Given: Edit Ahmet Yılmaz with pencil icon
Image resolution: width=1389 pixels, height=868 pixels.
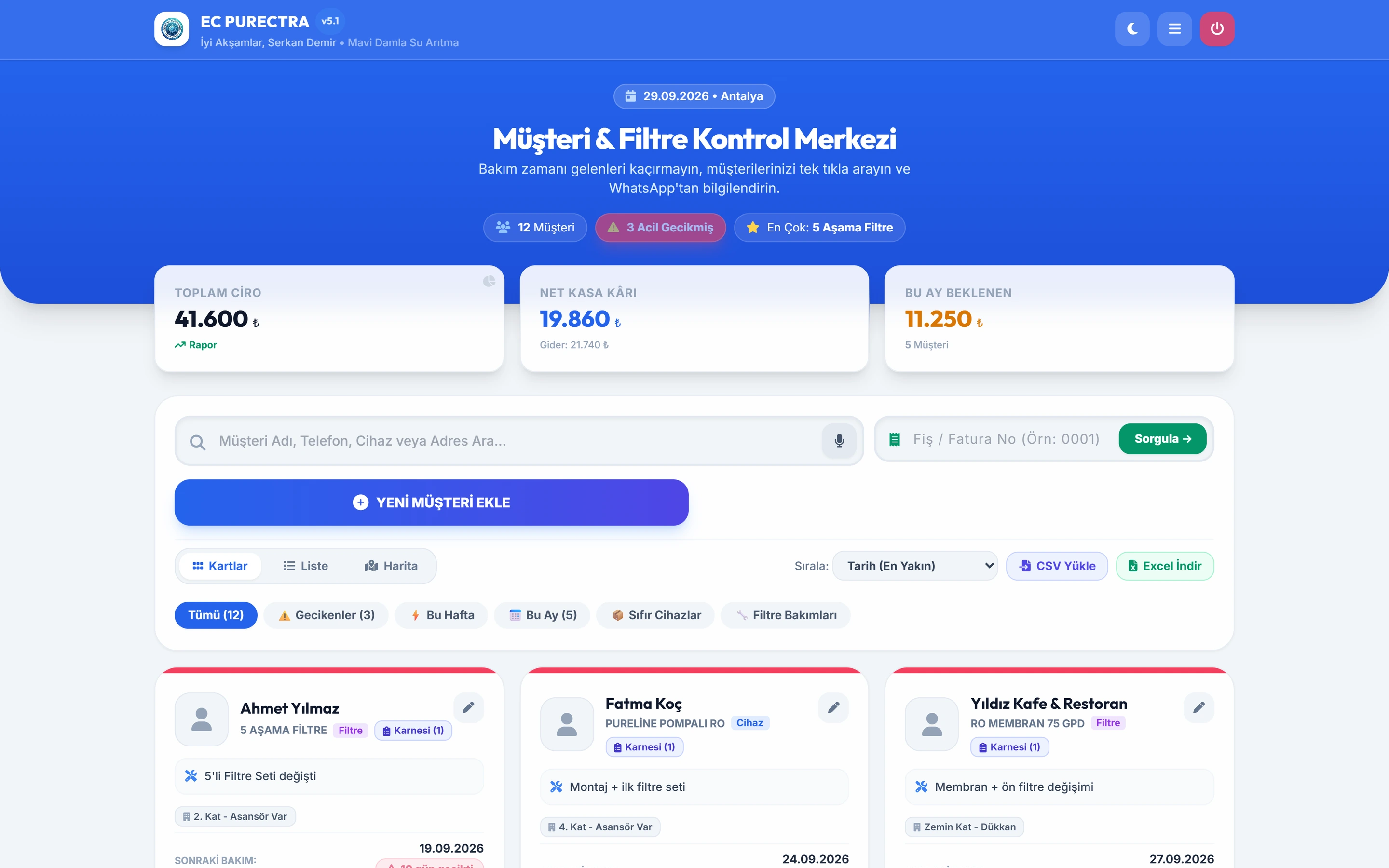Looking at the screenshot, I should [468, 707].
